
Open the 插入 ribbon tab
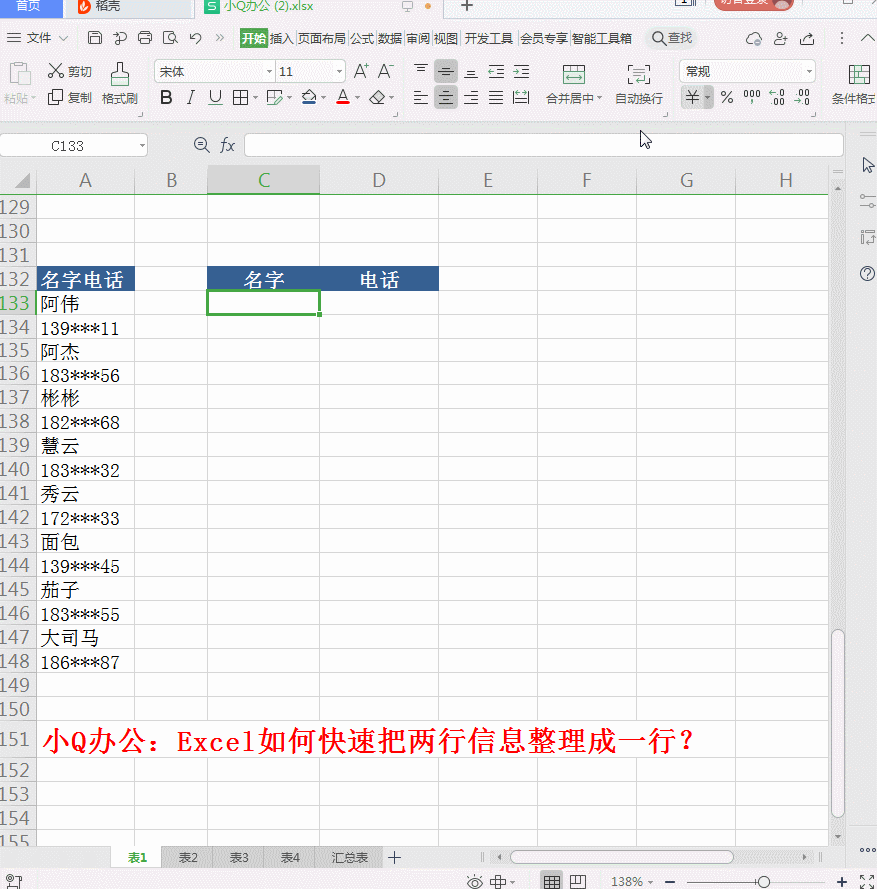[282, 38]
